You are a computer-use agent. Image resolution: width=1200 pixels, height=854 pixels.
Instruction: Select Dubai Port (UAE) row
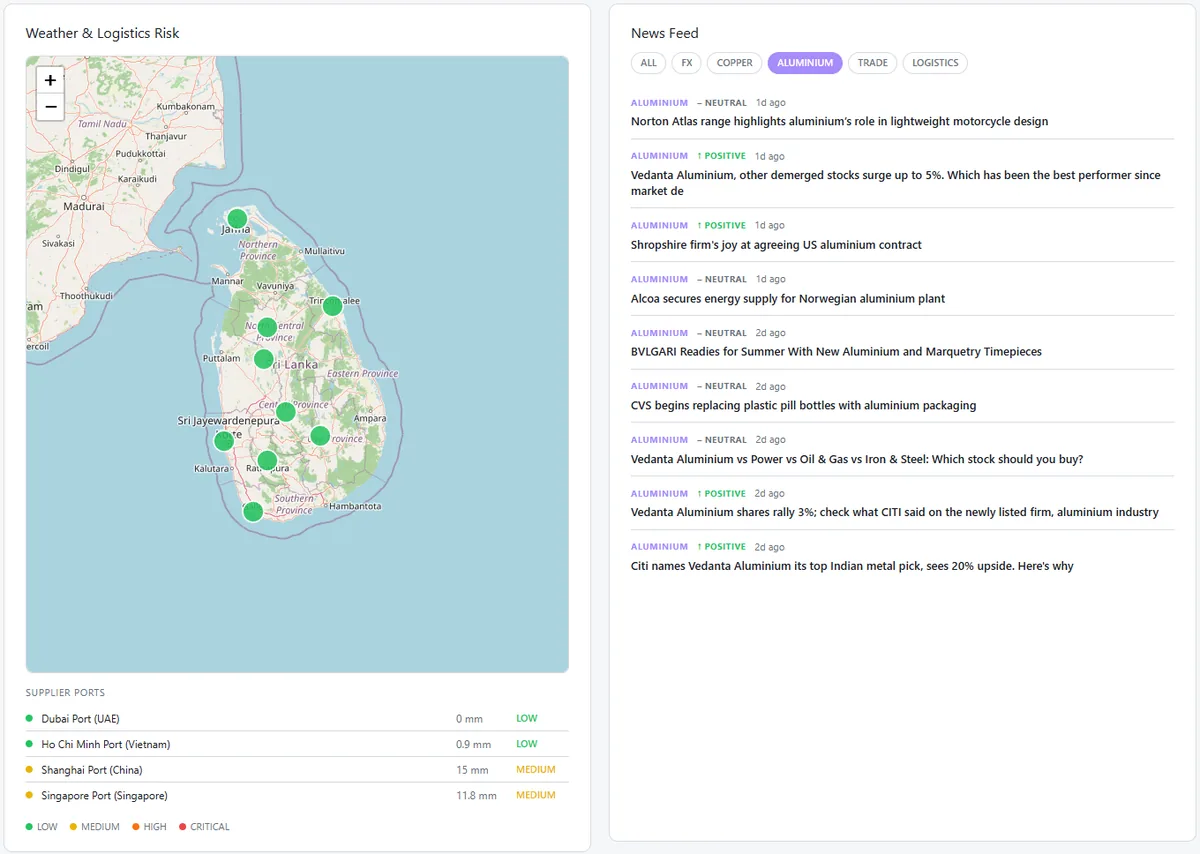[x=297, y=719]
